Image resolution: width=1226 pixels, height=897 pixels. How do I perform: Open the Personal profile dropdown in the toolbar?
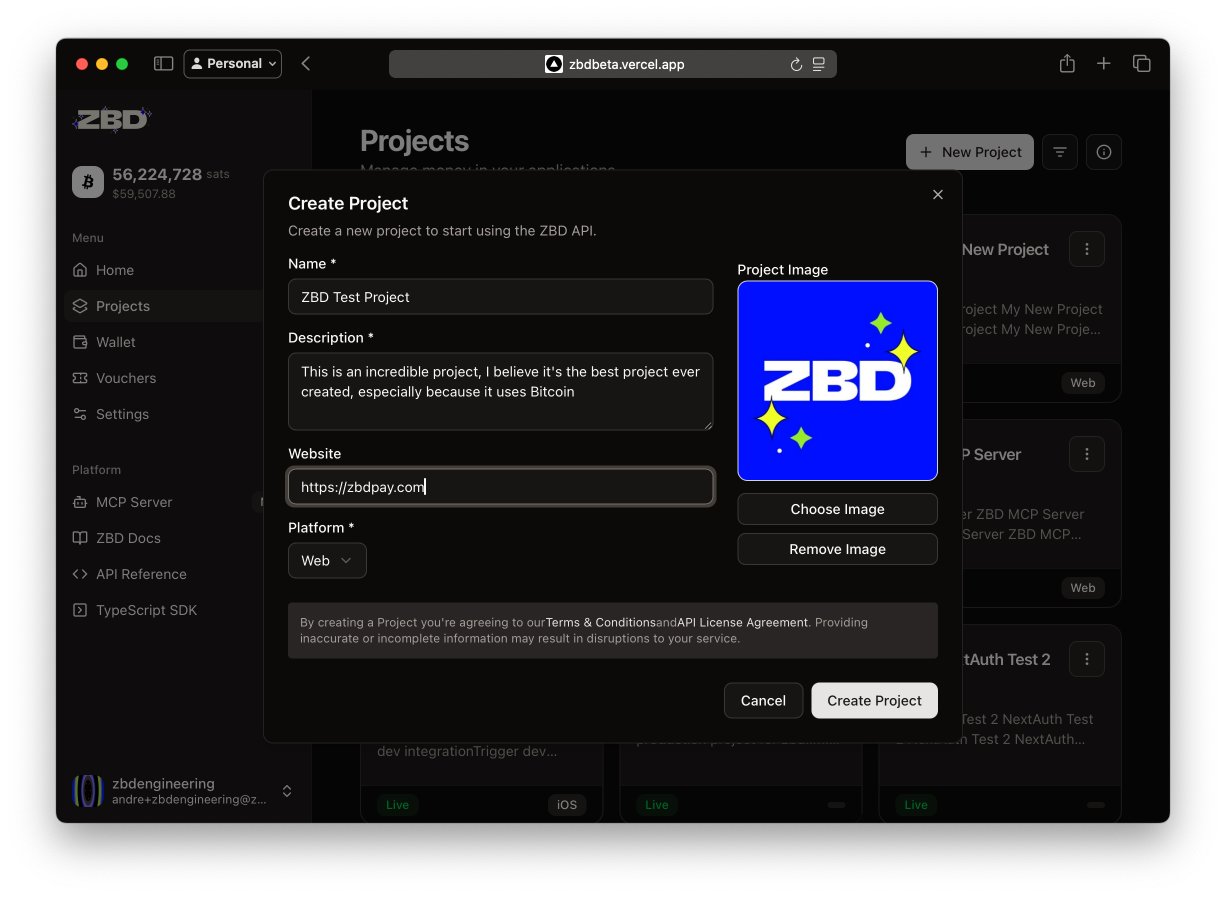[x=232, y=63]
